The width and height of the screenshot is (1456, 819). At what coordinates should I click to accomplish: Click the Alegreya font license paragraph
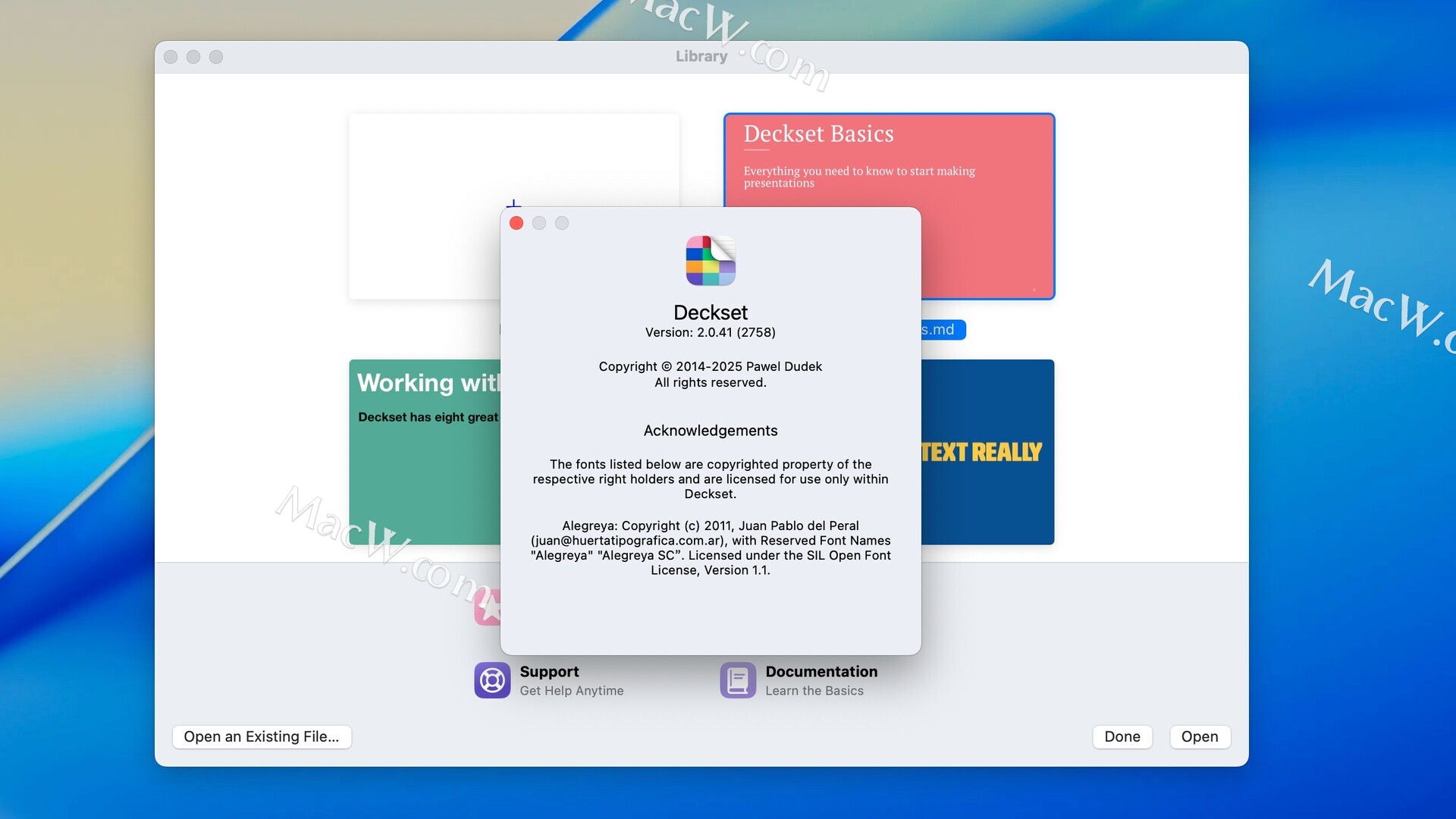click(x=711, y=548)
